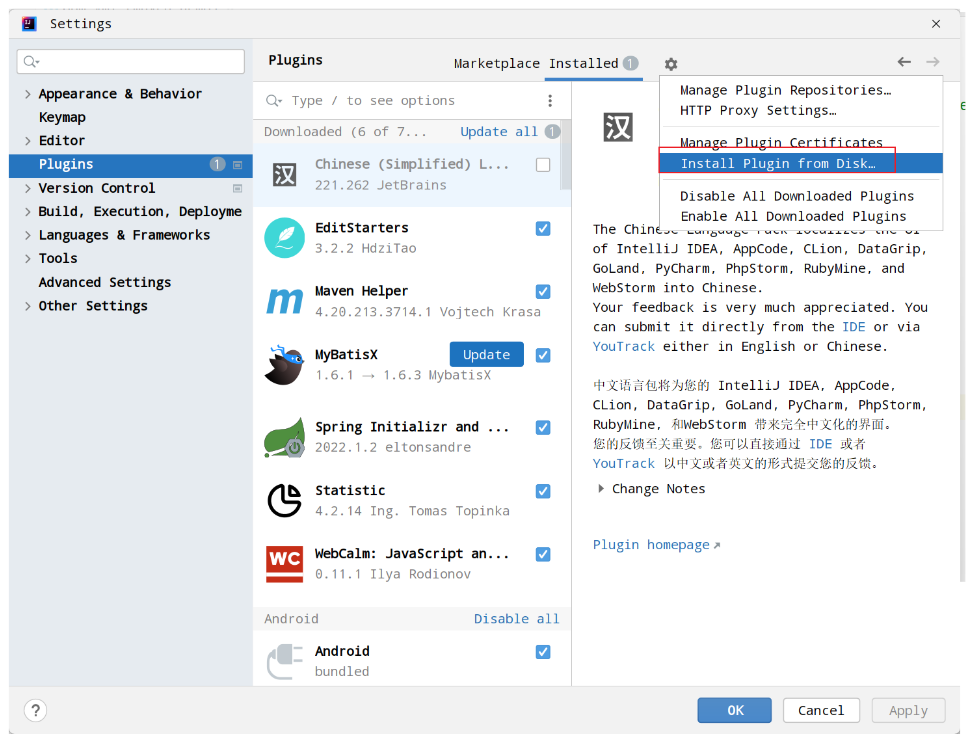Expand the Other Settings node
The width and height of the screenshot is (966, 736).
[28, 306]
